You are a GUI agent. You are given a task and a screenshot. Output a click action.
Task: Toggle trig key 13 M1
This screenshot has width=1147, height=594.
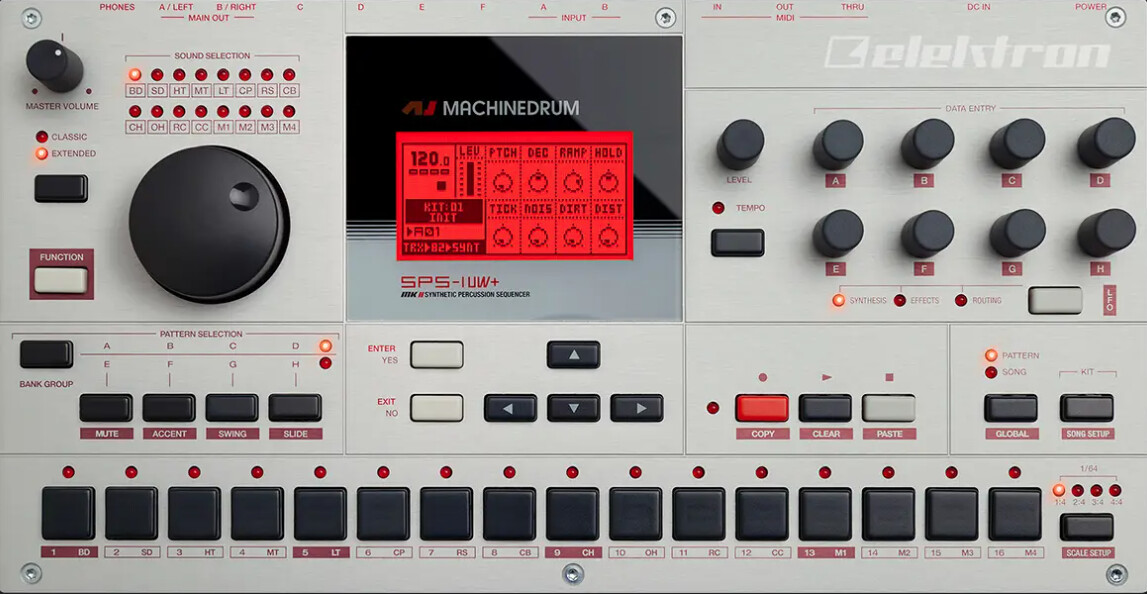coord(825,514)
